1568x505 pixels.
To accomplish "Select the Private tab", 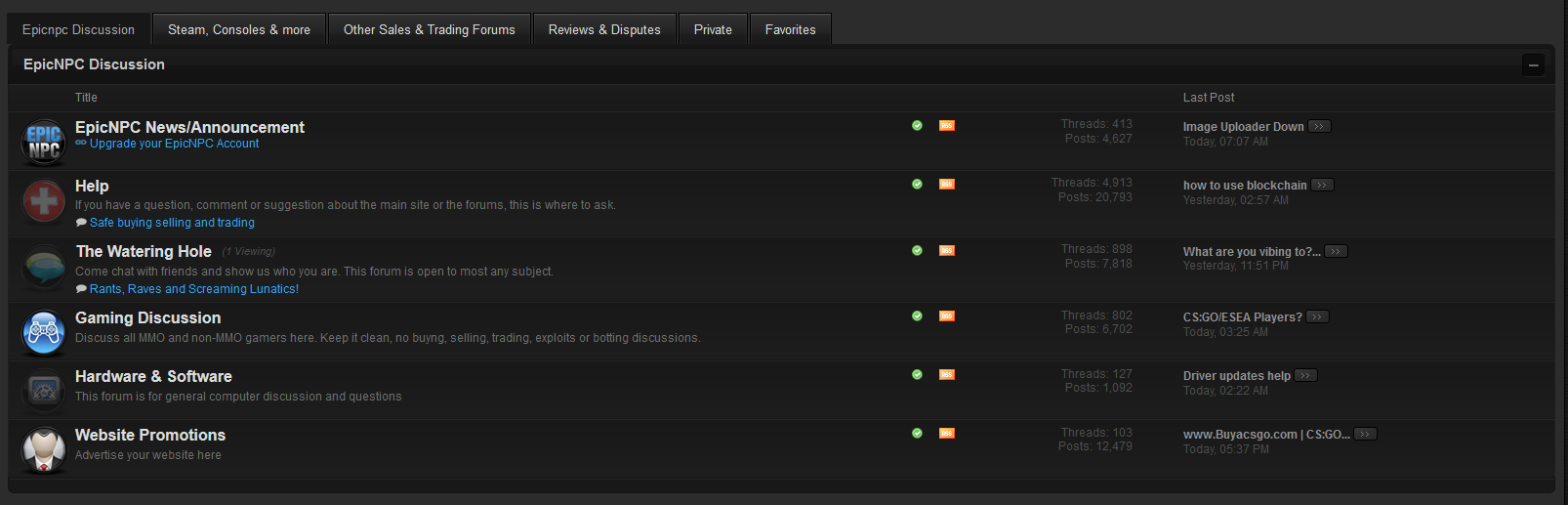I will (713, 29).
